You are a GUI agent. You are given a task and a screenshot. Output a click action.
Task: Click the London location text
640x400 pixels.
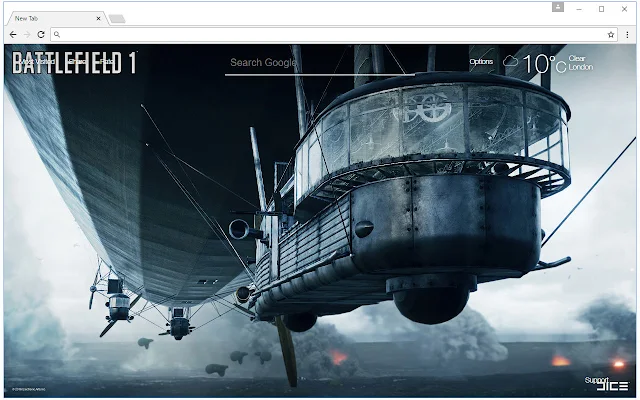[580, 67]
